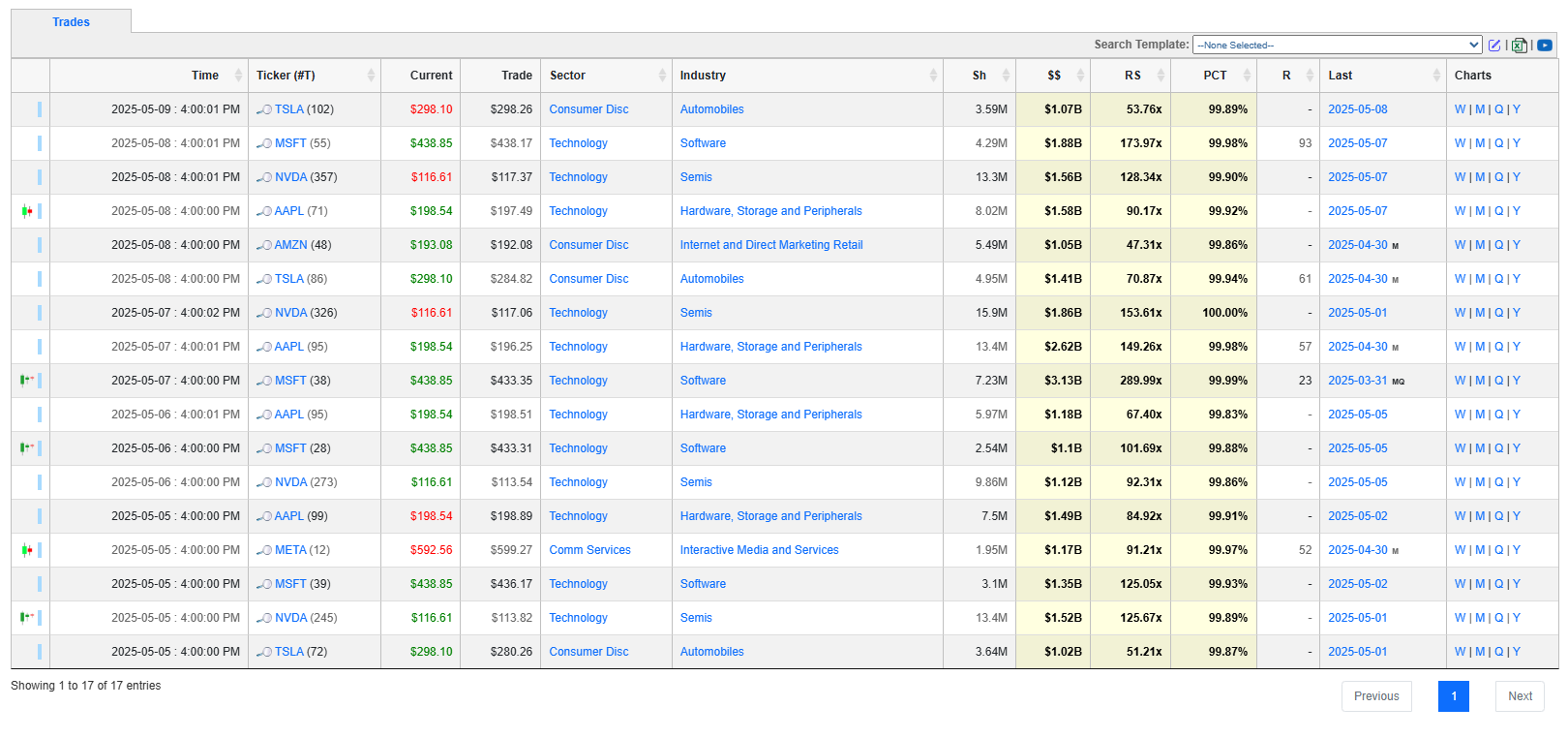Open Semis industry link in NVDA (357) row
Image resolution: width=1568 pixels, height=738 pixels.
(x=696, y=177)
